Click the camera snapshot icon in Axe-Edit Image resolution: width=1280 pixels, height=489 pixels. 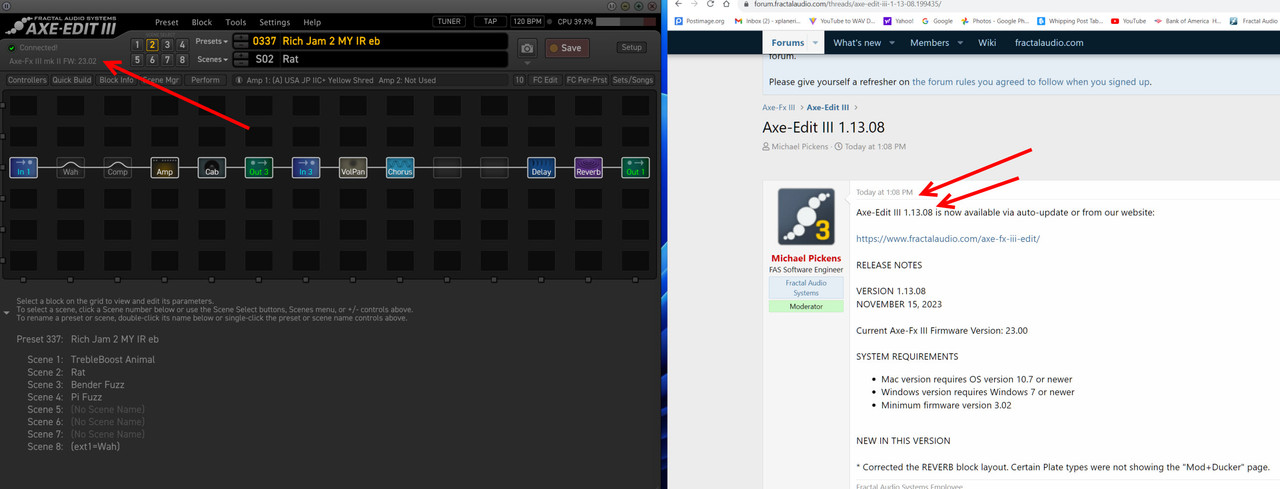click(527, 48)
